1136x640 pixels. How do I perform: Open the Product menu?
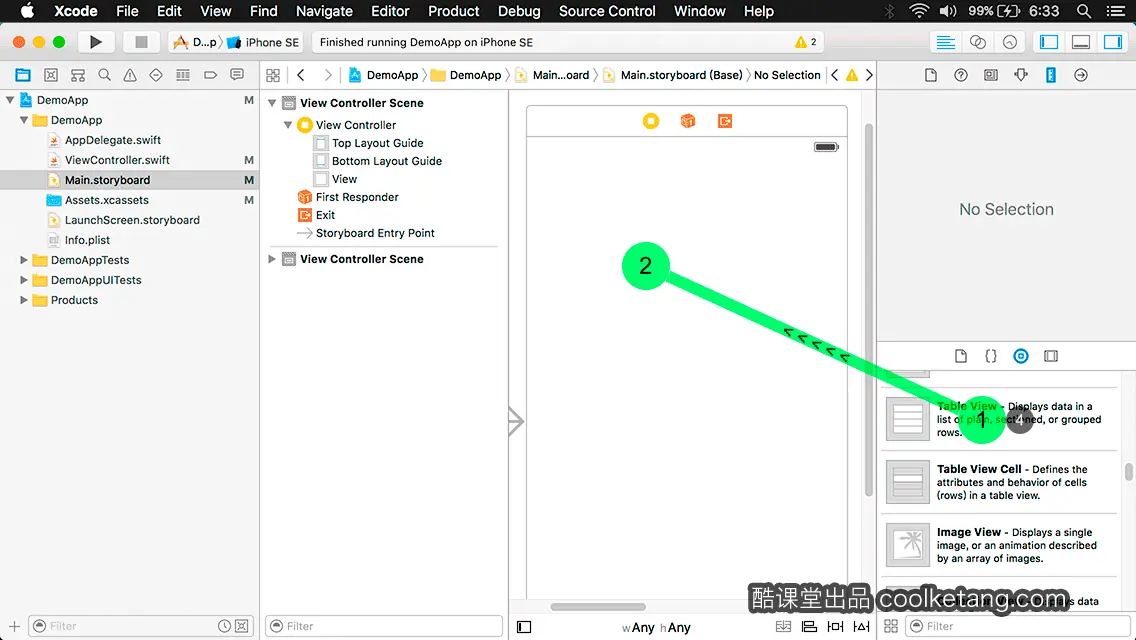coord(454,11)
